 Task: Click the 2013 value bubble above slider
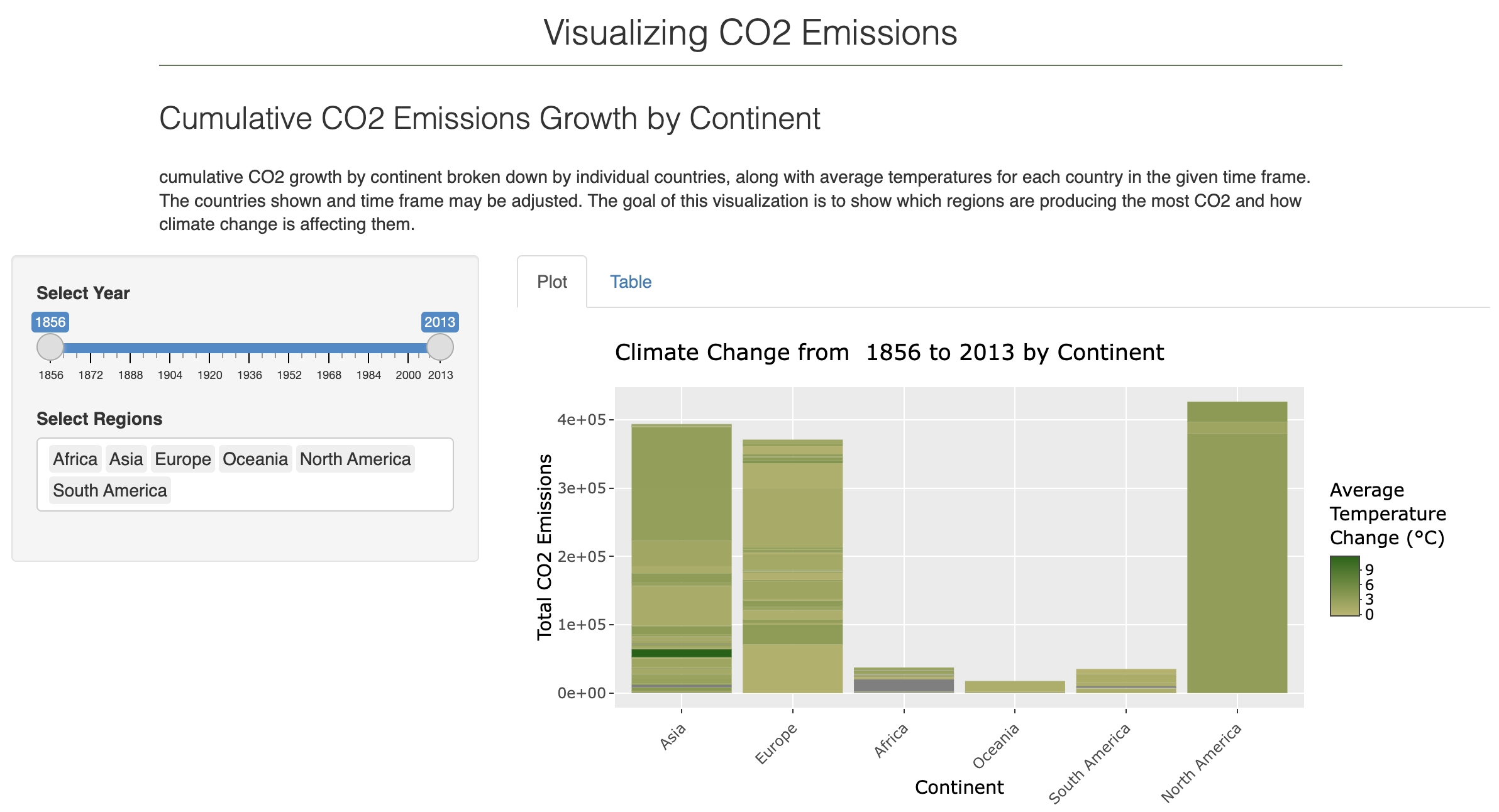pos(440,322)
